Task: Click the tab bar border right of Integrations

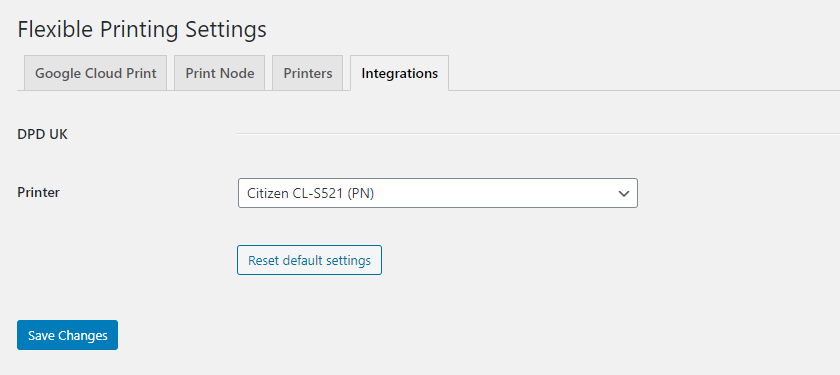Action: point(644,91)
